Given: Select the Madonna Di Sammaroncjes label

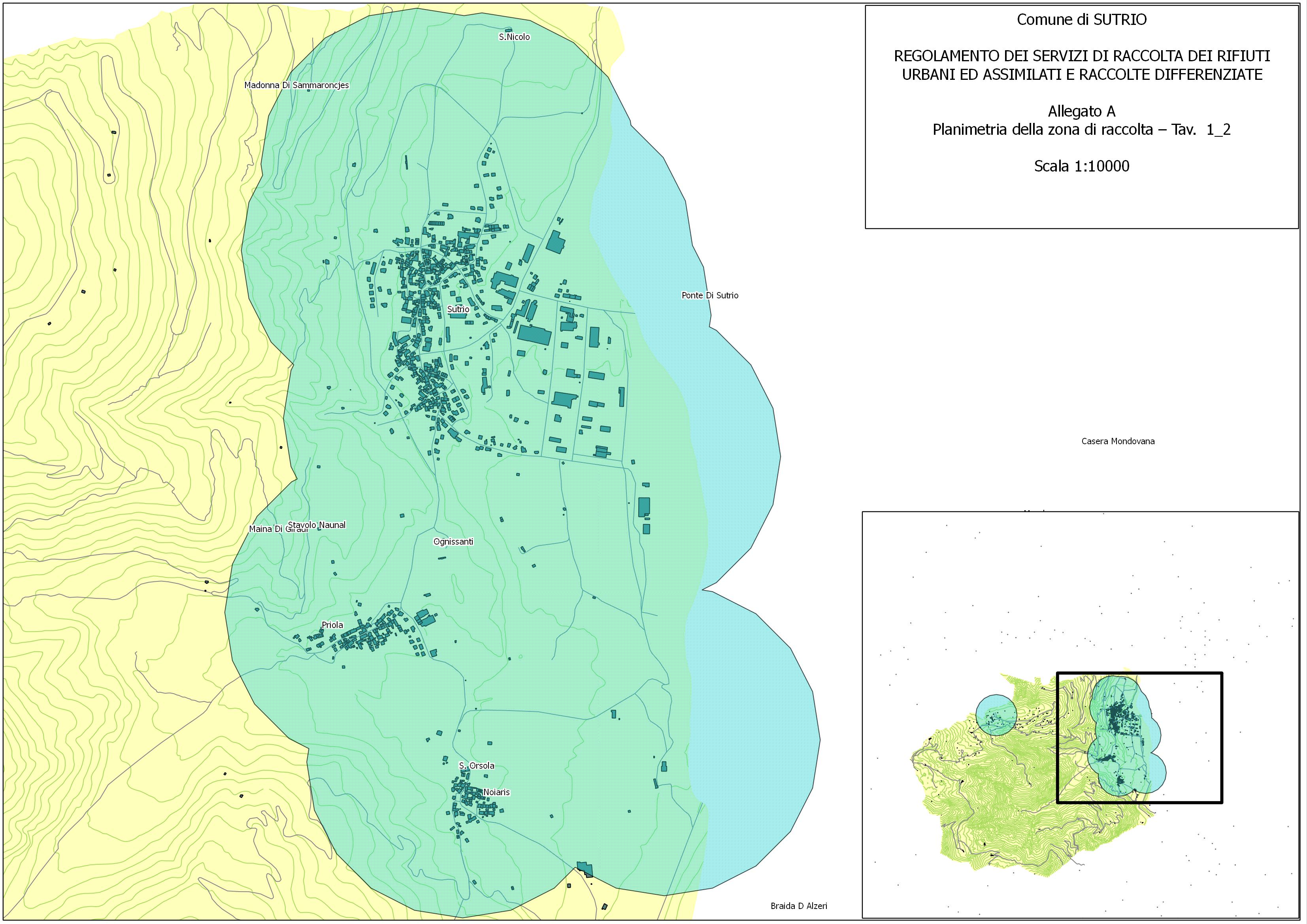Looking at the screenshot, I should 296,85.
